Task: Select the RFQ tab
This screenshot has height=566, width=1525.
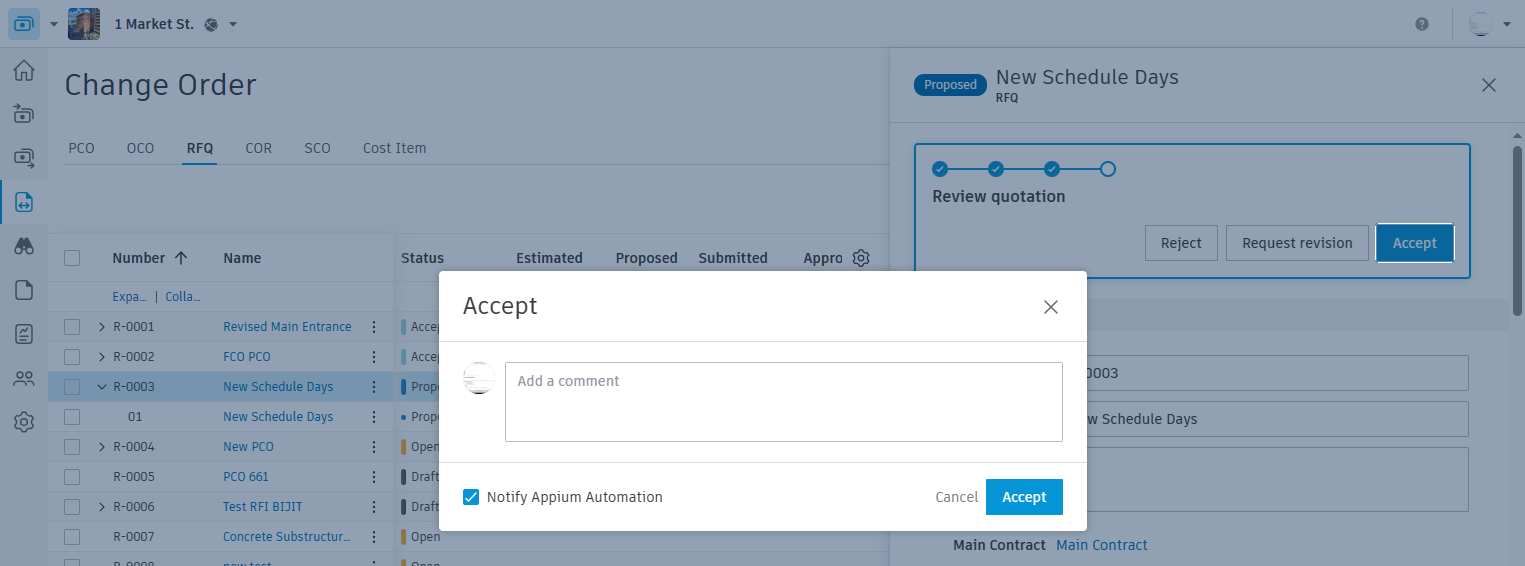Action: click(200, 148)
